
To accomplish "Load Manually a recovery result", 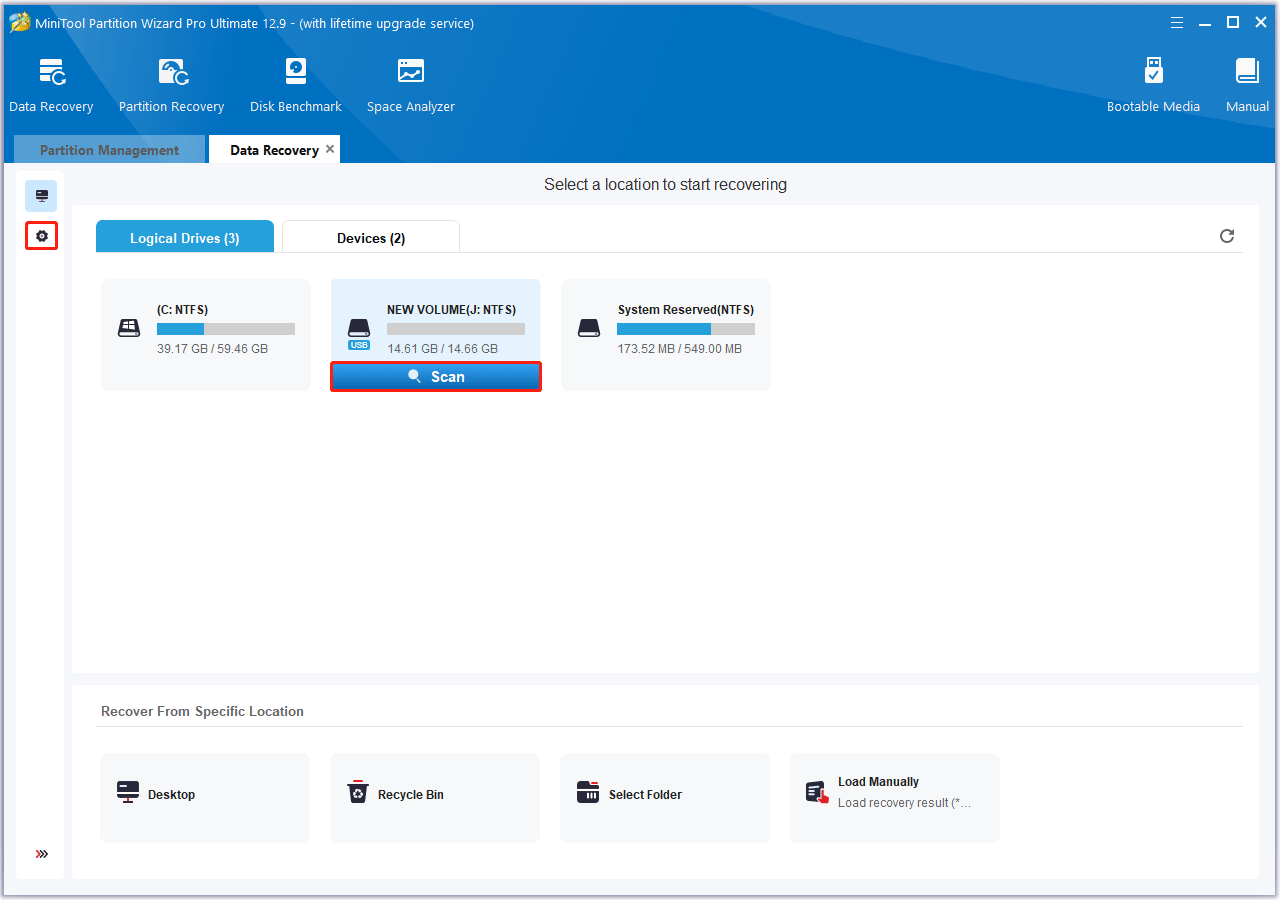I will tap(895, 797).
